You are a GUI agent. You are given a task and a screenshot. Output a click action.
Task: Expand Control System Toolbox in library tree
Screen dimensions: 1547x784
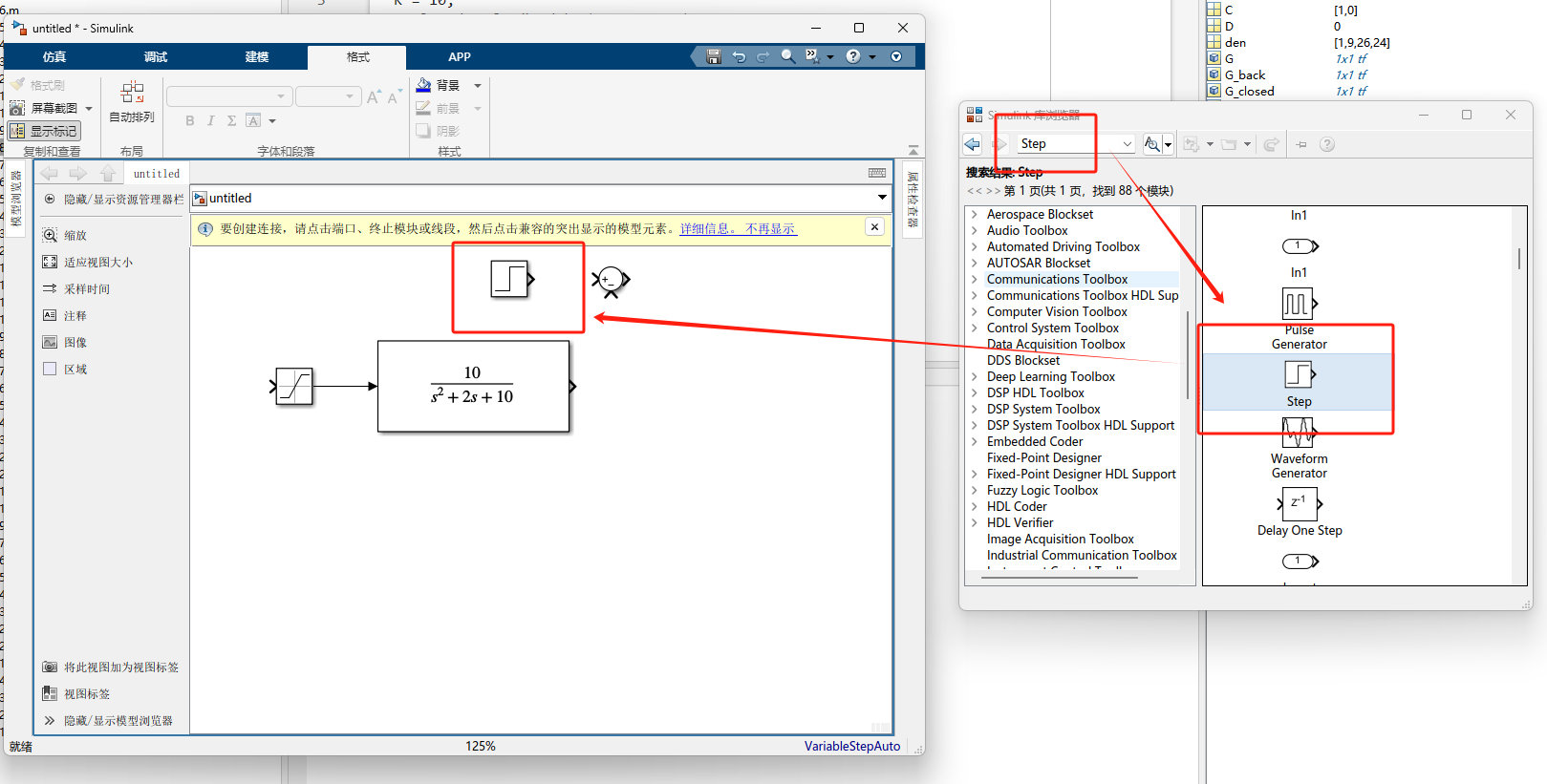click(975, 328)
